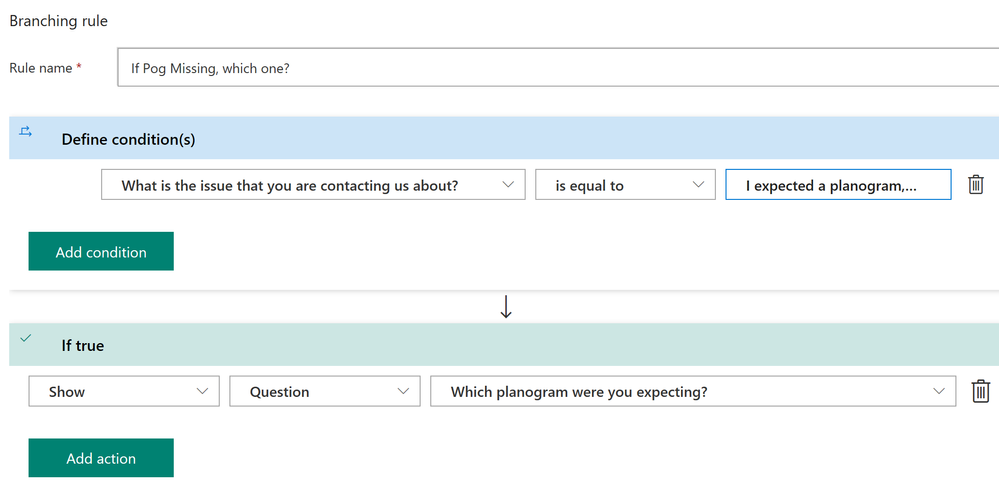Click the chevron on the Question dropdown

pyautogui.click(x=404, y=391)
